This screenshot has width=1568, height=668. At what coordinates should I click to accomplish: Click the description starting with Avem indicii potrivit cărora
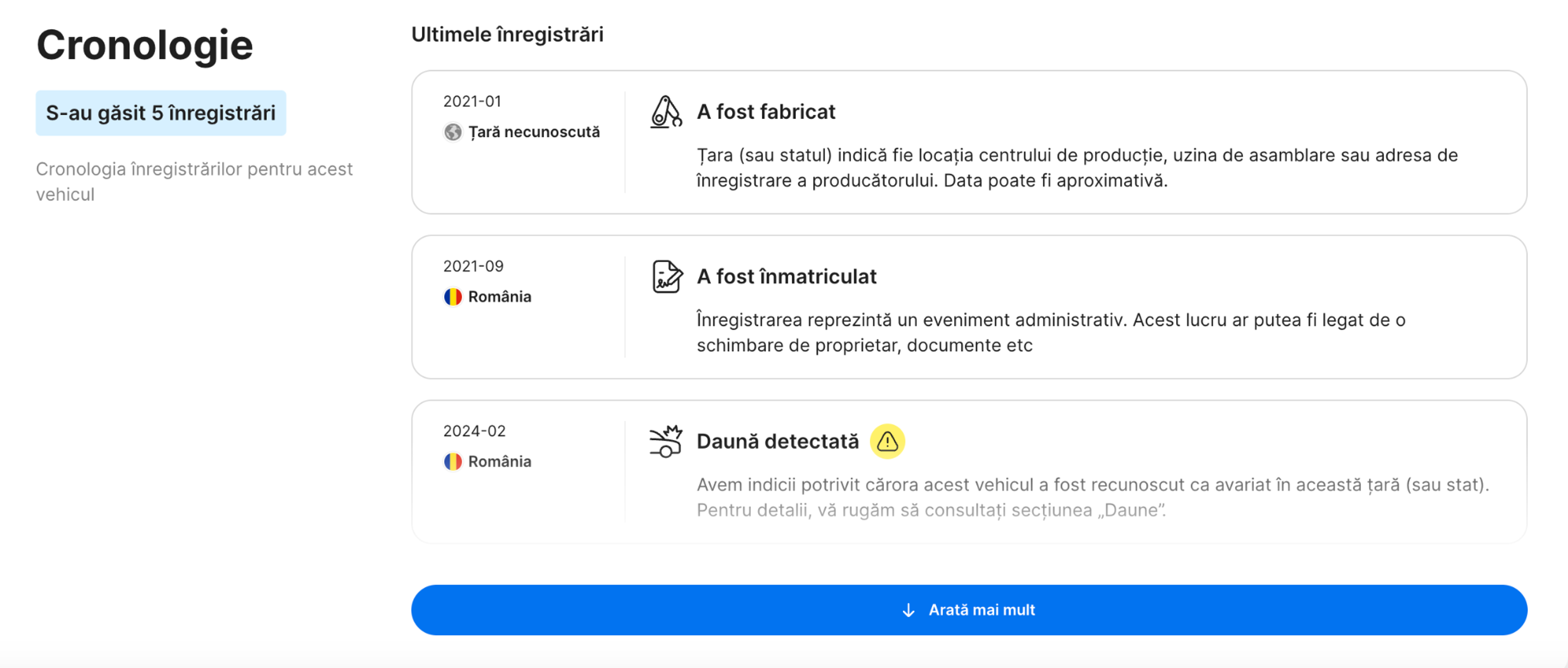[1093, 498]
